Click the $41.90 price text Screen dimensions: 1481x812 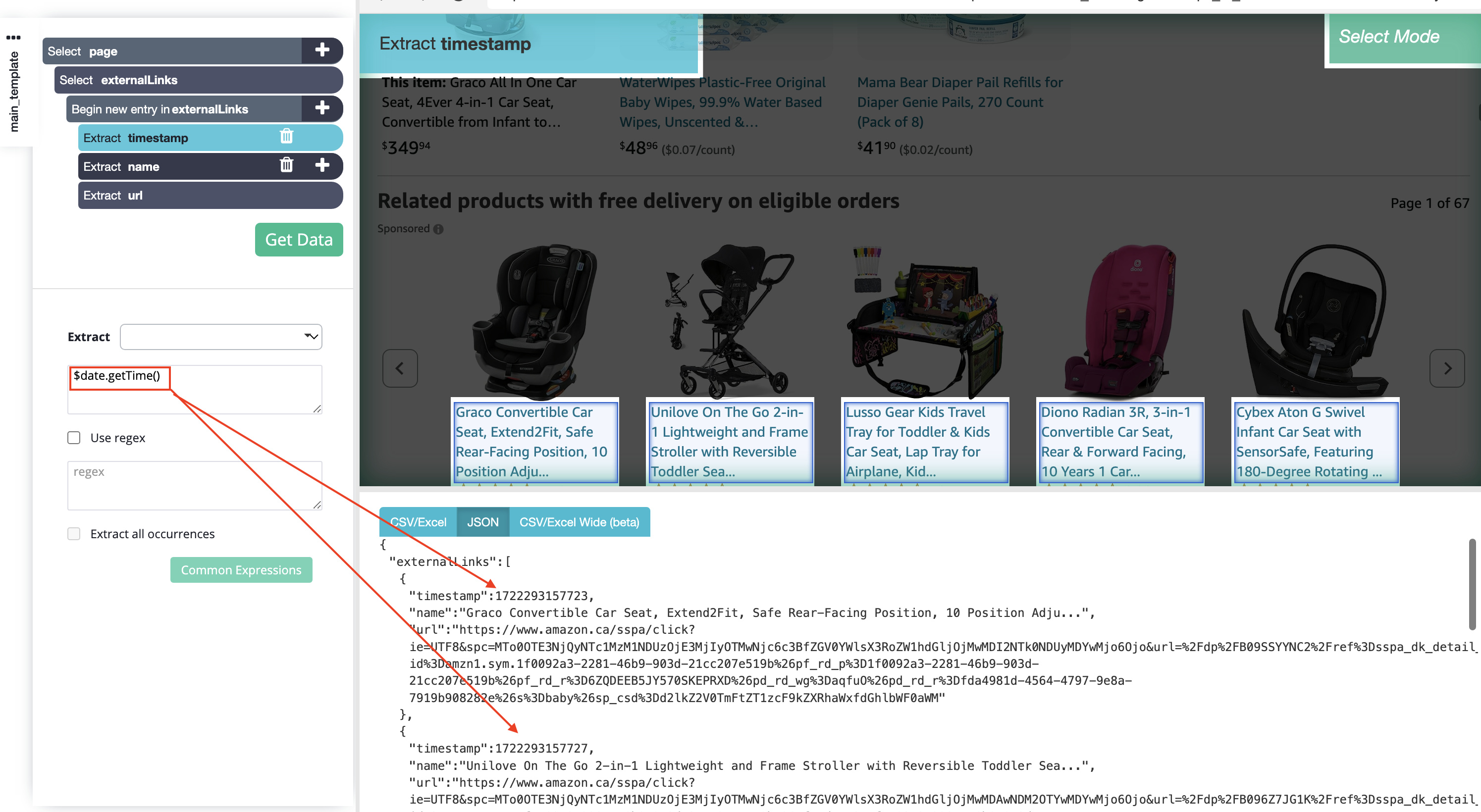click(x=876, y=148)
